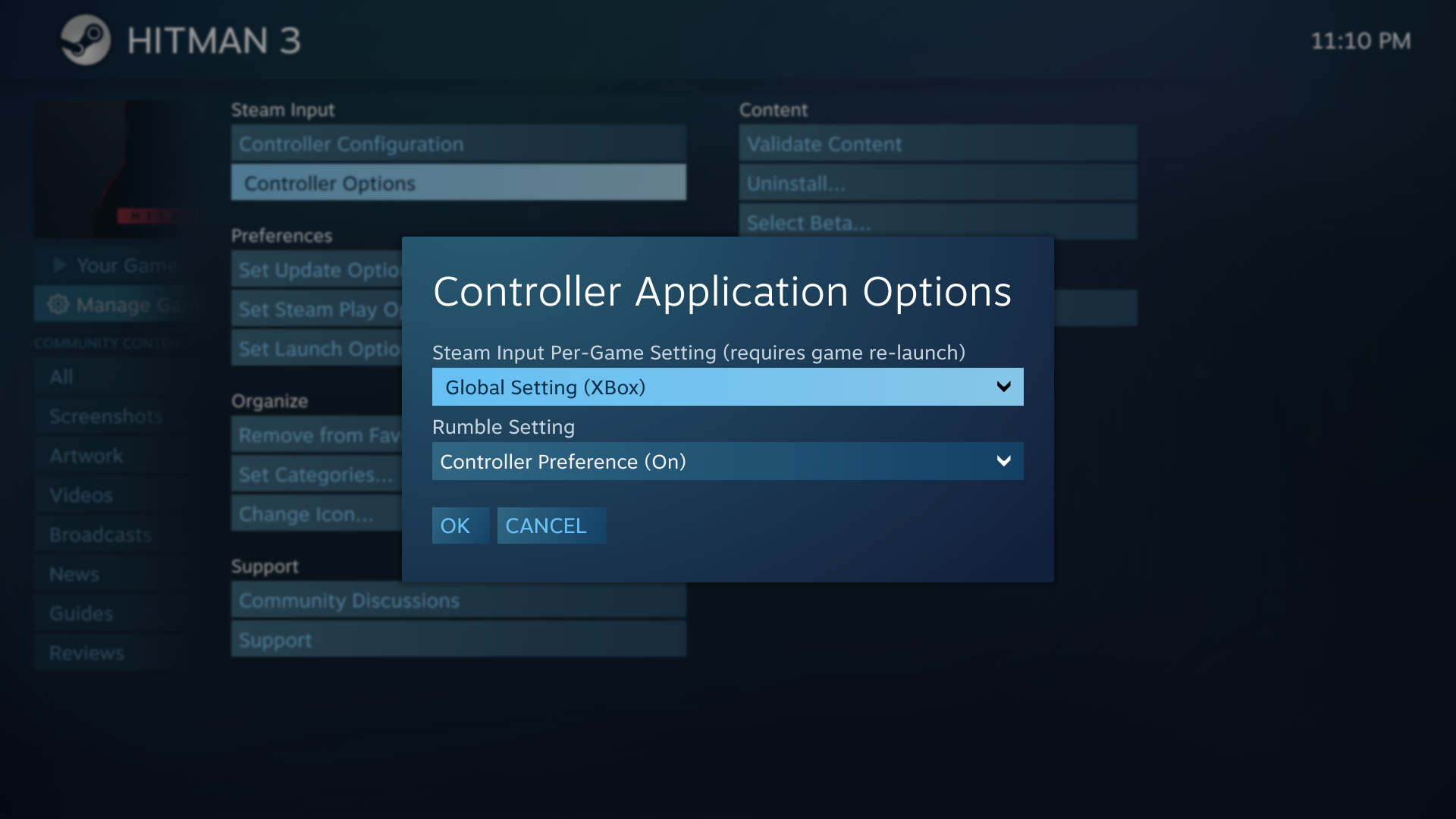Open the Steam Input Per-Game Setting dropdown

[726, 387]
